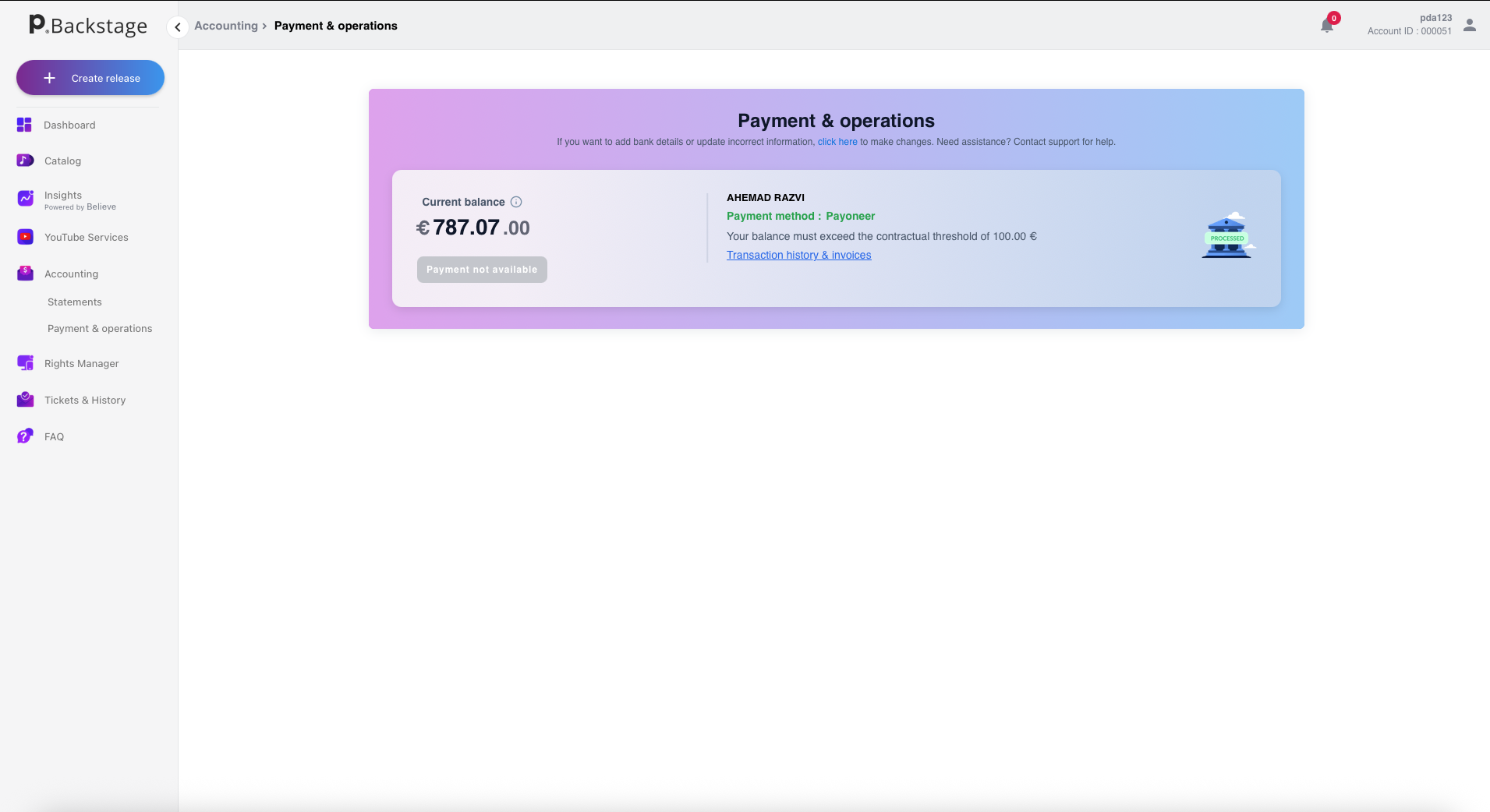Image resolution: width=1490 pixels, height=812 pixels.
Task: Click the Payment not available button
Action: pos(482,270)
